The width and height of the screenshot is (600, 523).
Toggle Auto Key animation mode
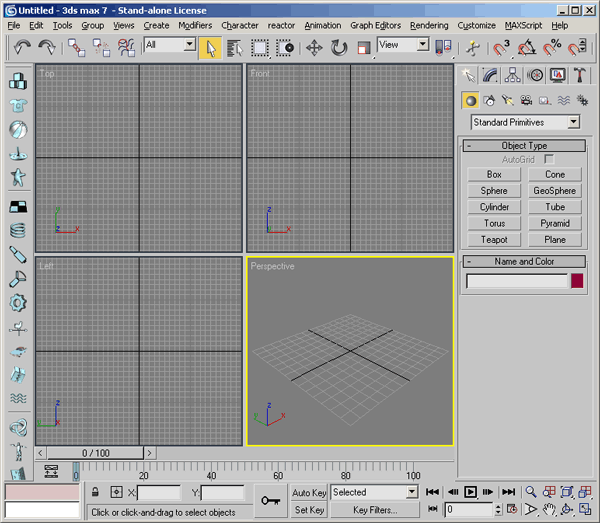click(x=309, y=493)
